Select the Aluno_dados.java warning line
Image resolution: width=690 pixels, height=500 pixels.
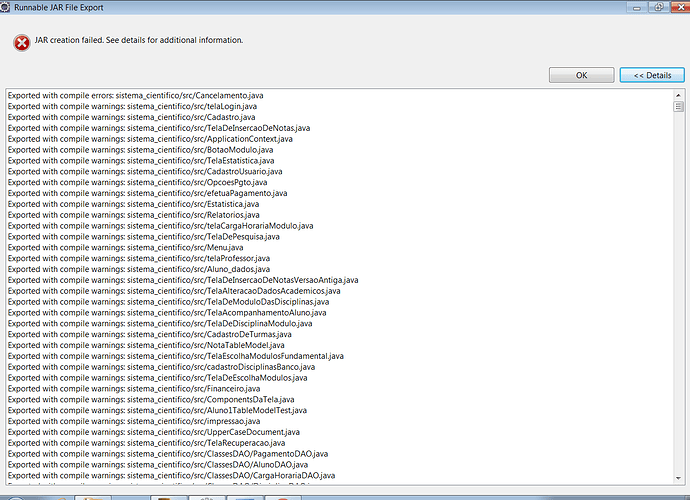click(139, 269)
